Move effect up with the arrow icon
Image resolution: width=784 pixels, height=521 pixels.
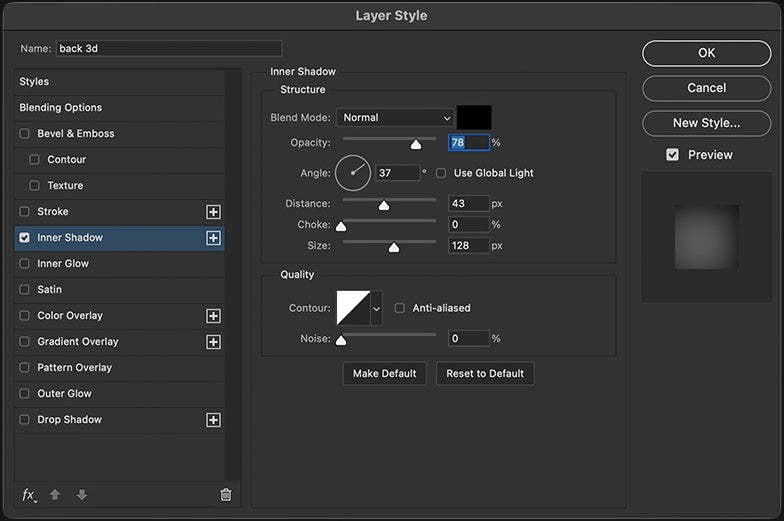click(x=55, y=494)
